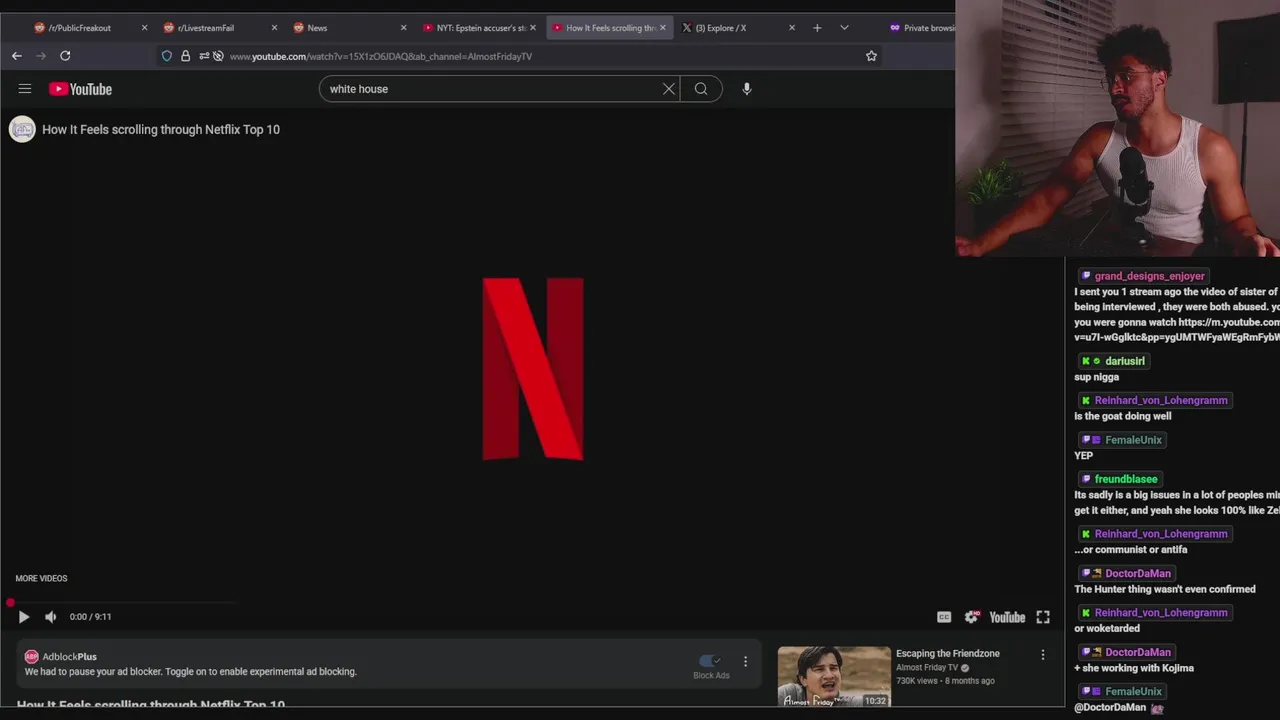Open the player settings gear
The image size is (1280, 720).
click(971, 617)
